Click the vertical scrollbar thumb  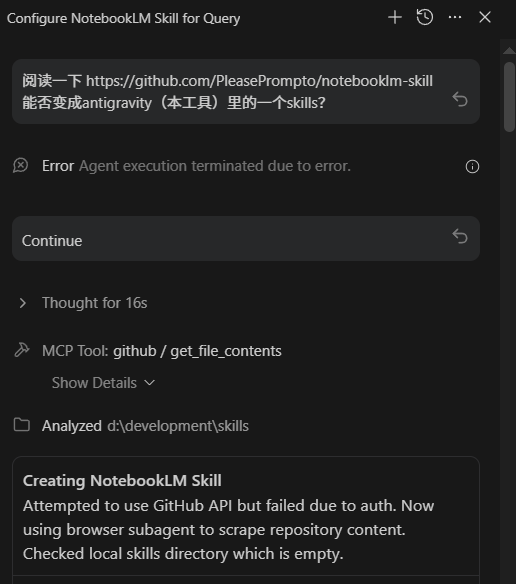point(509,97)
